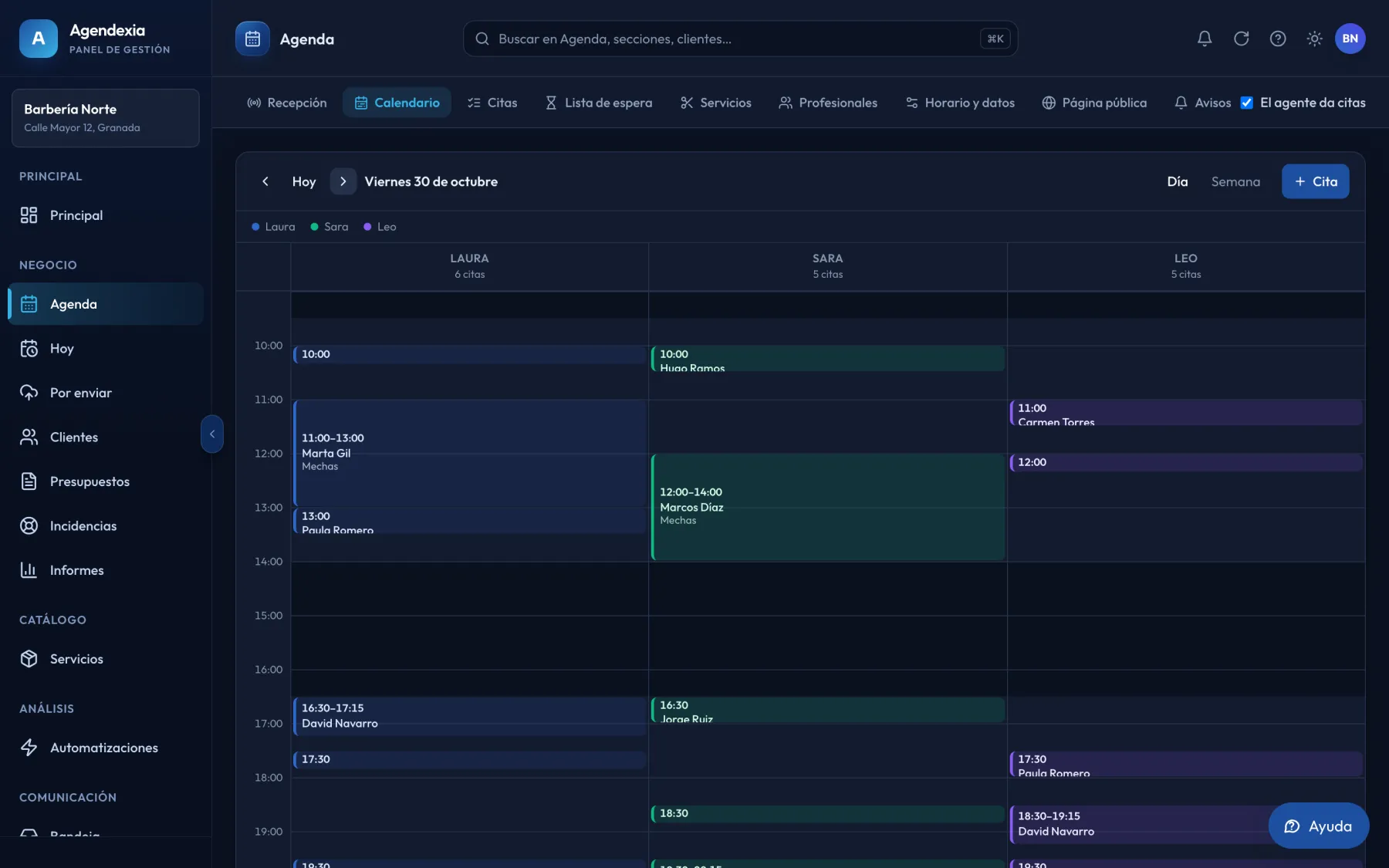The width and height of the screenshot is (1389, 868).
Task: Open the notifications bell in the header
Action: click(1205, 39)
